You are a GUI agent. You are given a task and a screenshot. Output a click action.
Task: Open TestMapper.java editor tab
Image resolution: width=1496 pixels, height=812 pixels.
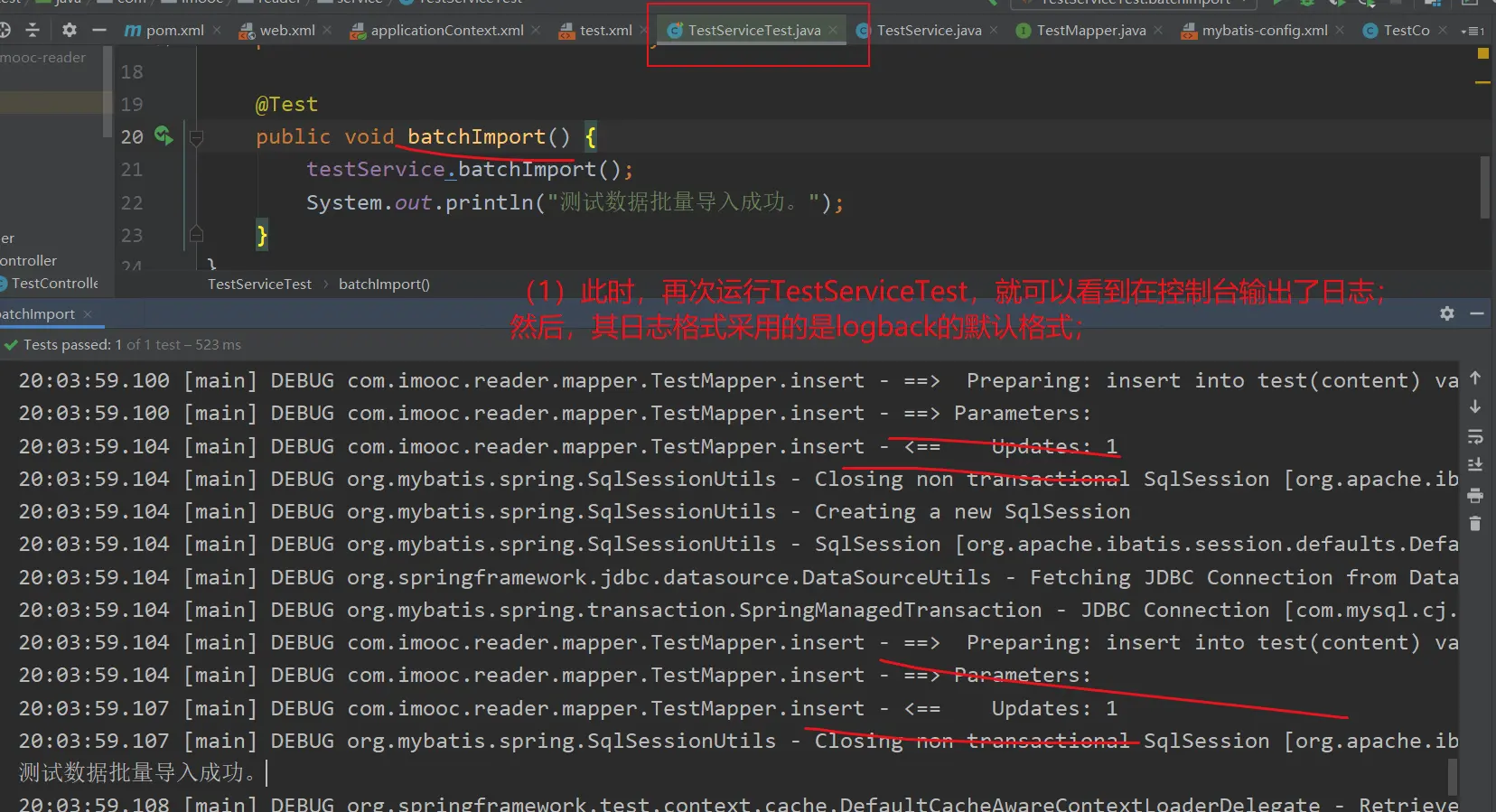pos(1090,30)
